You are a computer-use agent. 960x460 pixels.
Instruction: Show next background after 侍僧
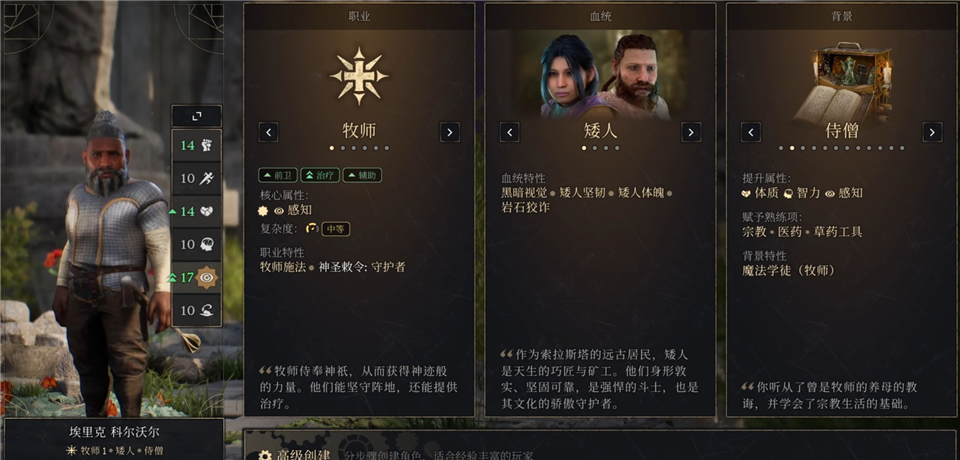932,132
